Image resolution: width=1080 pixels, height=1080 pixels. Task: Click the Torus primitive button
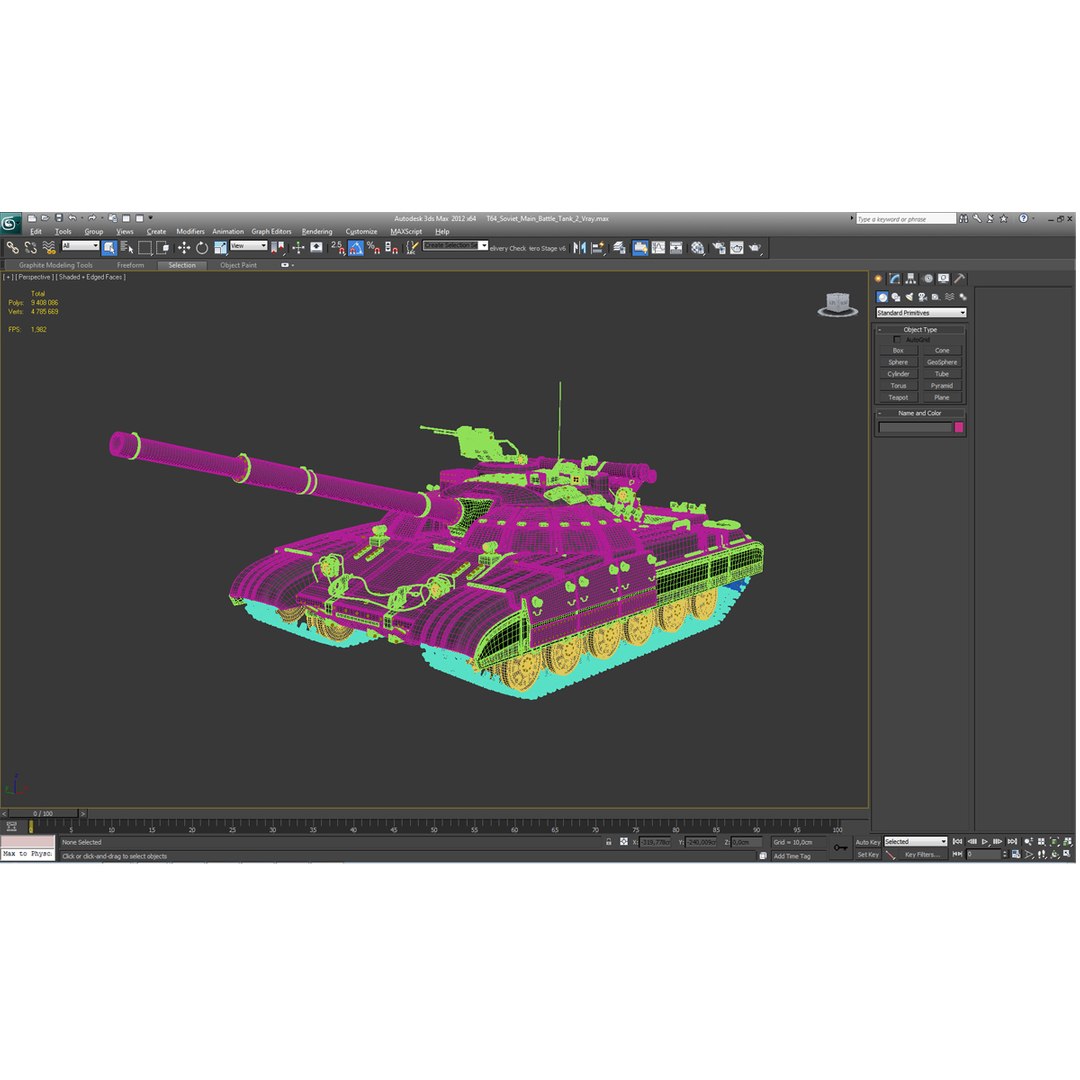point(898,386)
